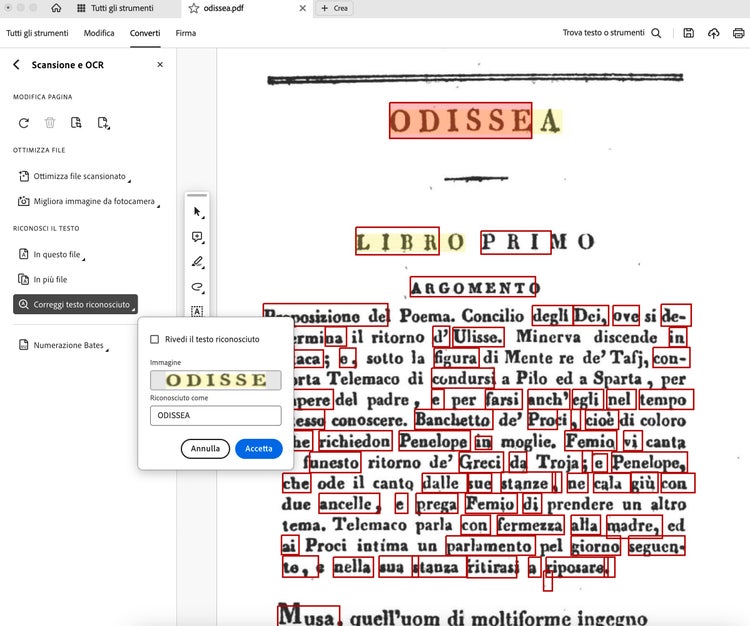
Task: Close the Scansione e OCR panel
Action: tap(160, 65)
